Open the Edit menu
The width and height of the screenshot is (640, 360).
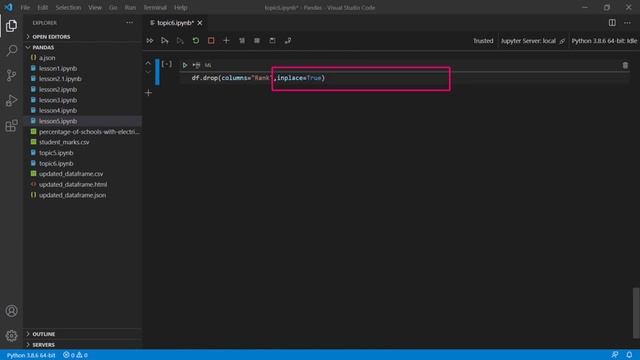[x=42, y=7]
